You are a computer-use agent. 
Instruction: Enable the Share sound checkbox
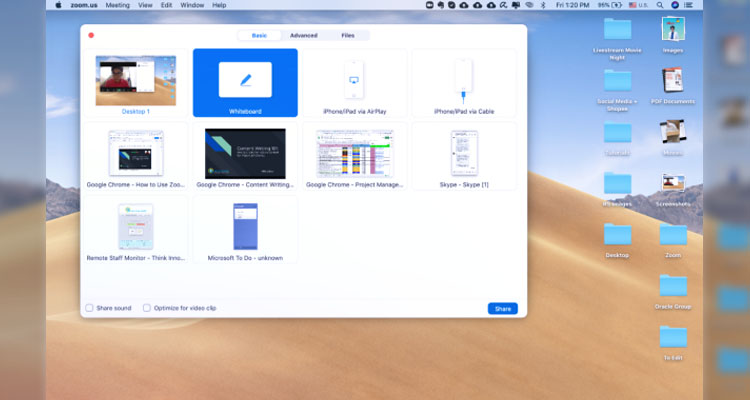(89, 308)
